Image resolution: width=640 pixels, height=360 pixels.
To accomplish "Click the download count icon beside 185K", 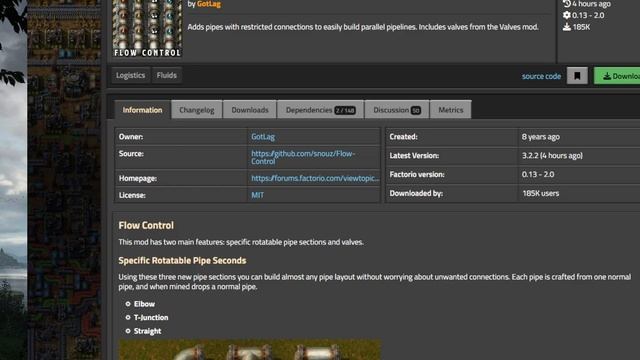I will point(567,27).
